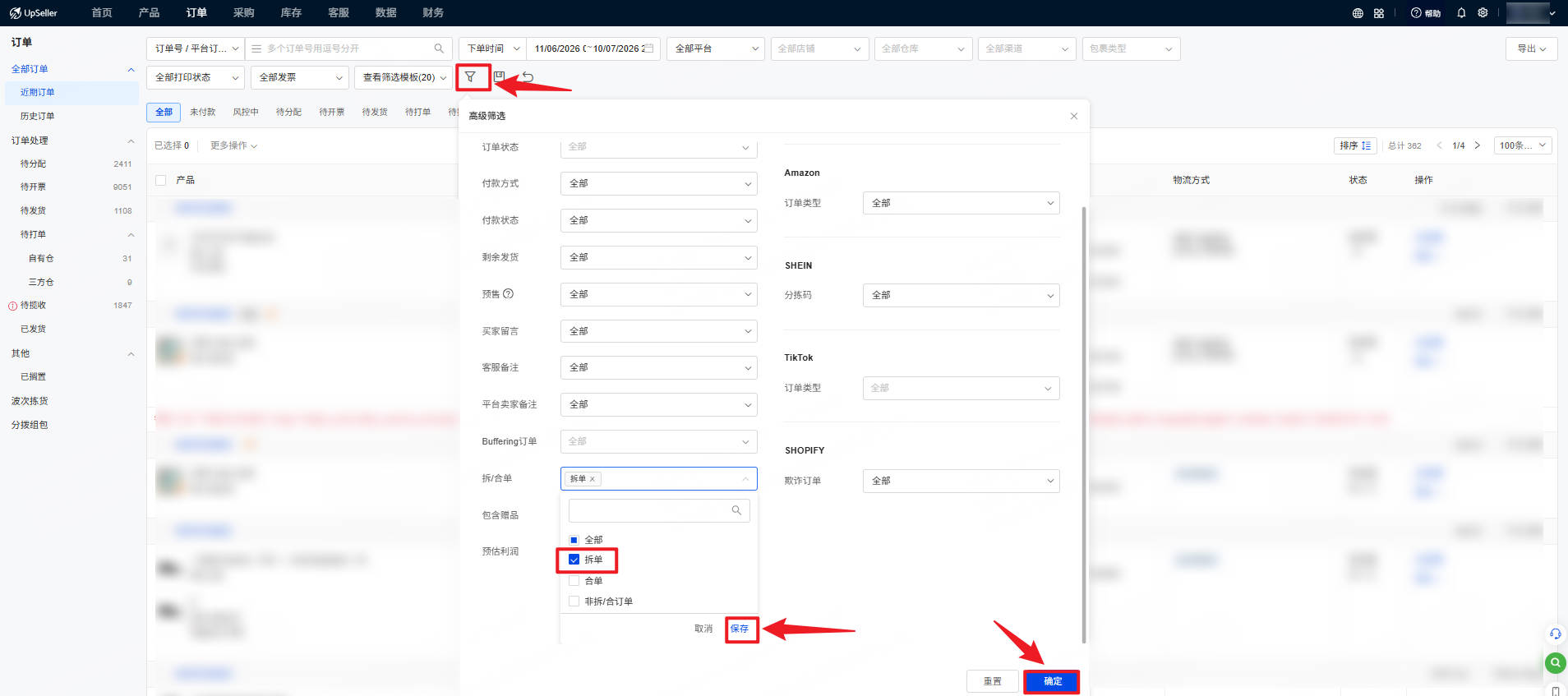Open the 全部平台 platform dropdown

coord(715,48)
